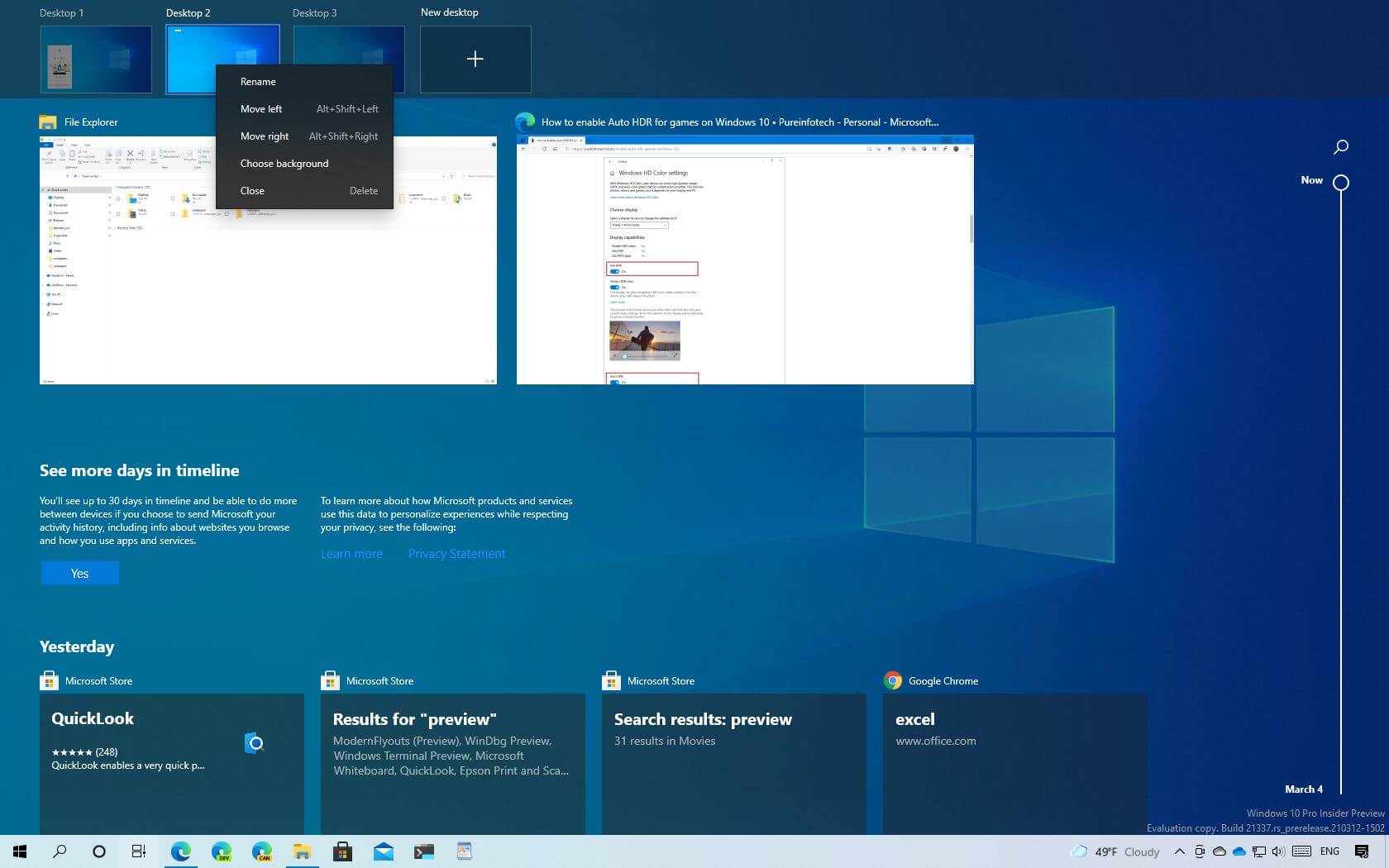Screen dimensions: 1389x868
Task: Add a New desktop with plus tile
Action: pos(475,59)
